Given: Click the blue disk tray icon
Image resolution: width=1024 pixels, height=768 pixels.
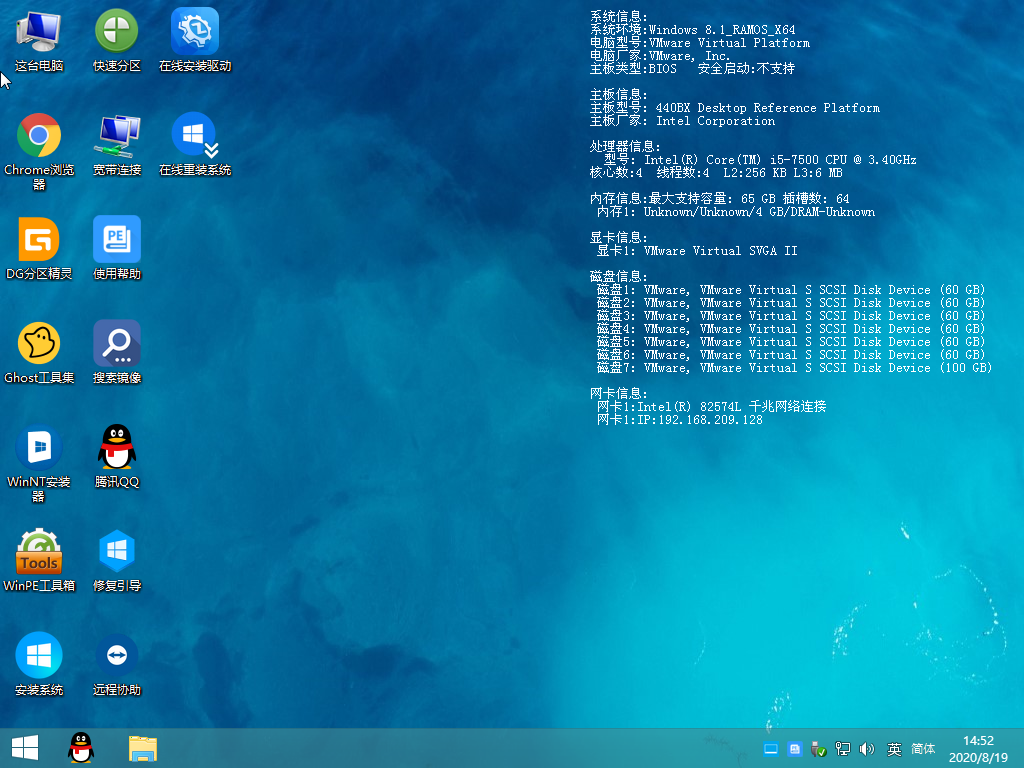Looking at the screenshot, I should pos(794,749).
